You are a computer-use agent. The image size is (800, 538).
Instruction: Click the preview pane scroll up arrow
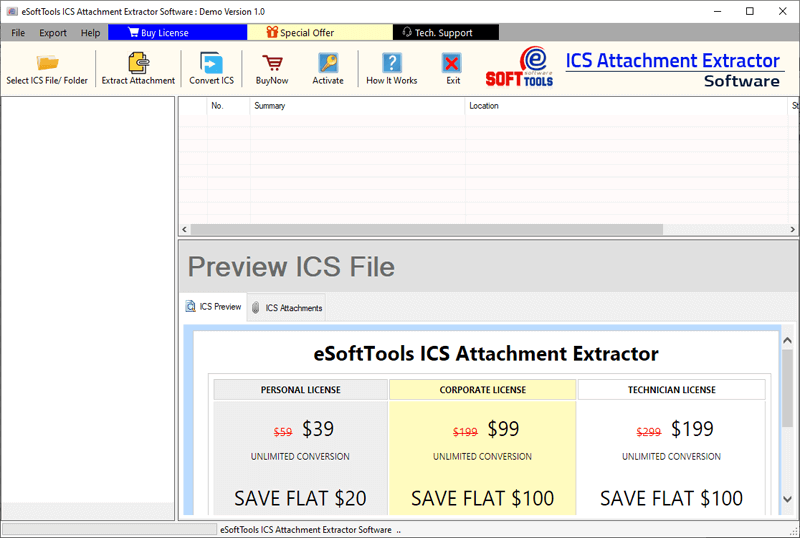pos(787,340)
